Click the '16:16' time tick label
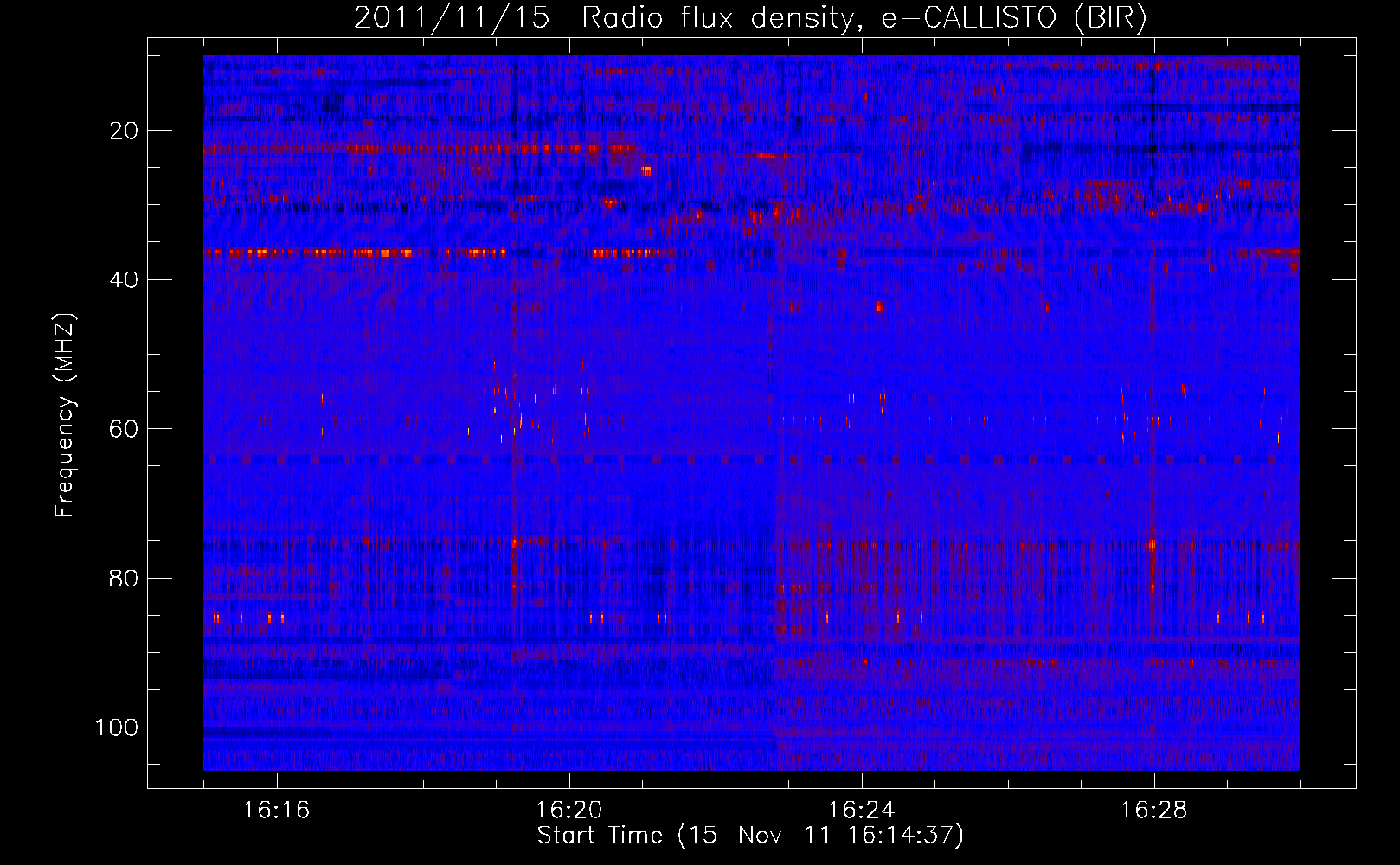The height and width of the screenshot is (865, 1400). point(277,811)
